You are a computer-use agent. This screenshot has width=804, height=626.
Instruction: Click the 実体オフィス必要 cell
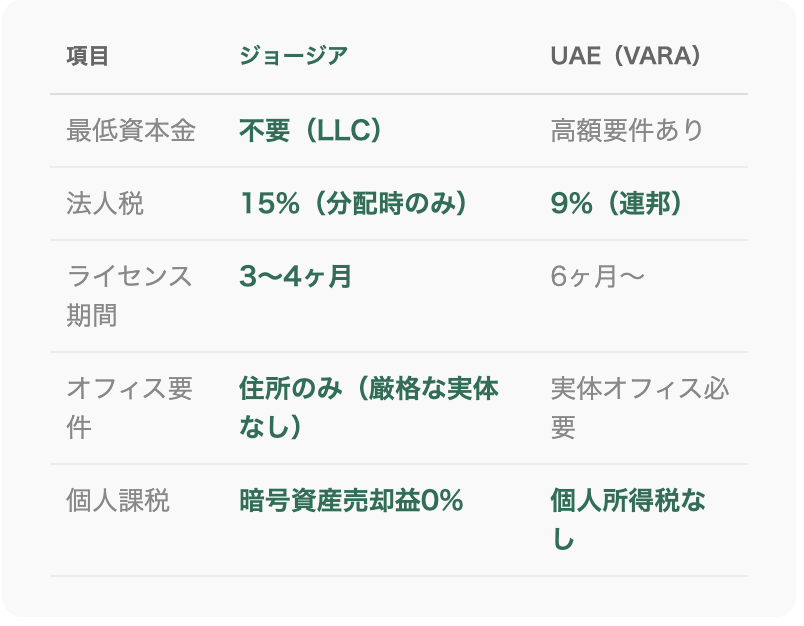point(639,408)
